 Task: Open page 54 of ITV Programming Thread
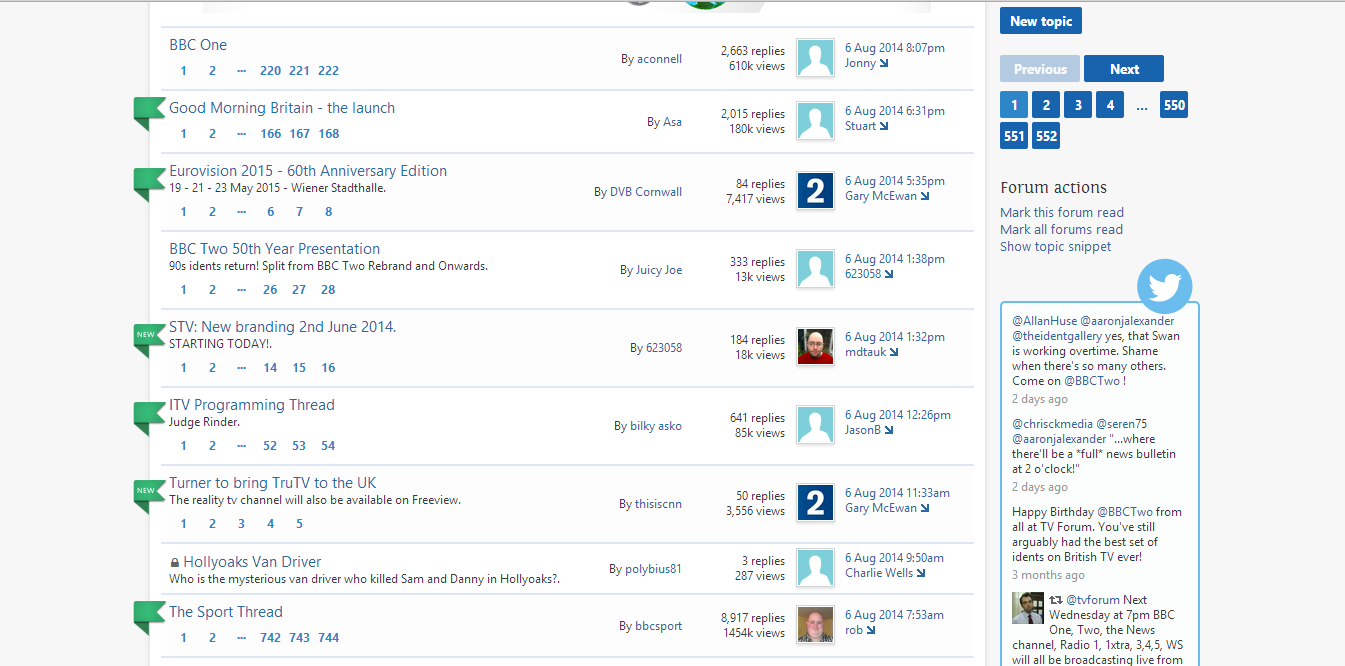coord(328,446)
